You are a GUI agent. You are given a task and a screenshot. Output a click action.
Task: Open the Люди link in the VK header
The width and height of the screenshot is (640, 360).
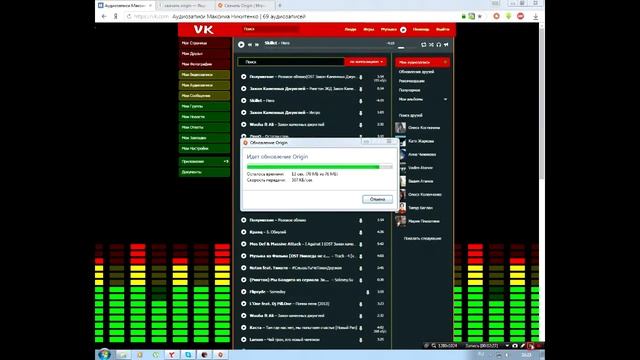(x=350, y=29)
